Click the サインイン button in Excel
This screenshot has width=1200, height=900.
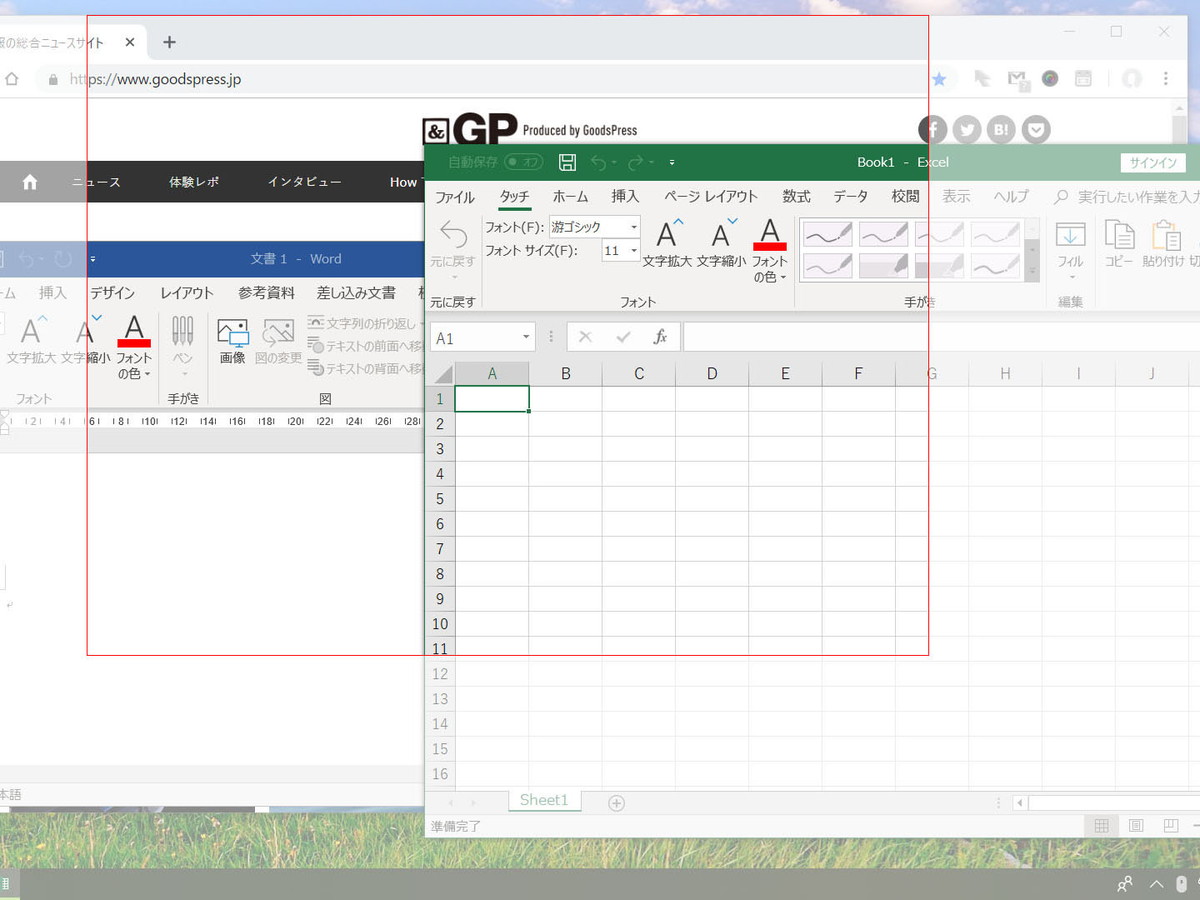point(1153,163)
